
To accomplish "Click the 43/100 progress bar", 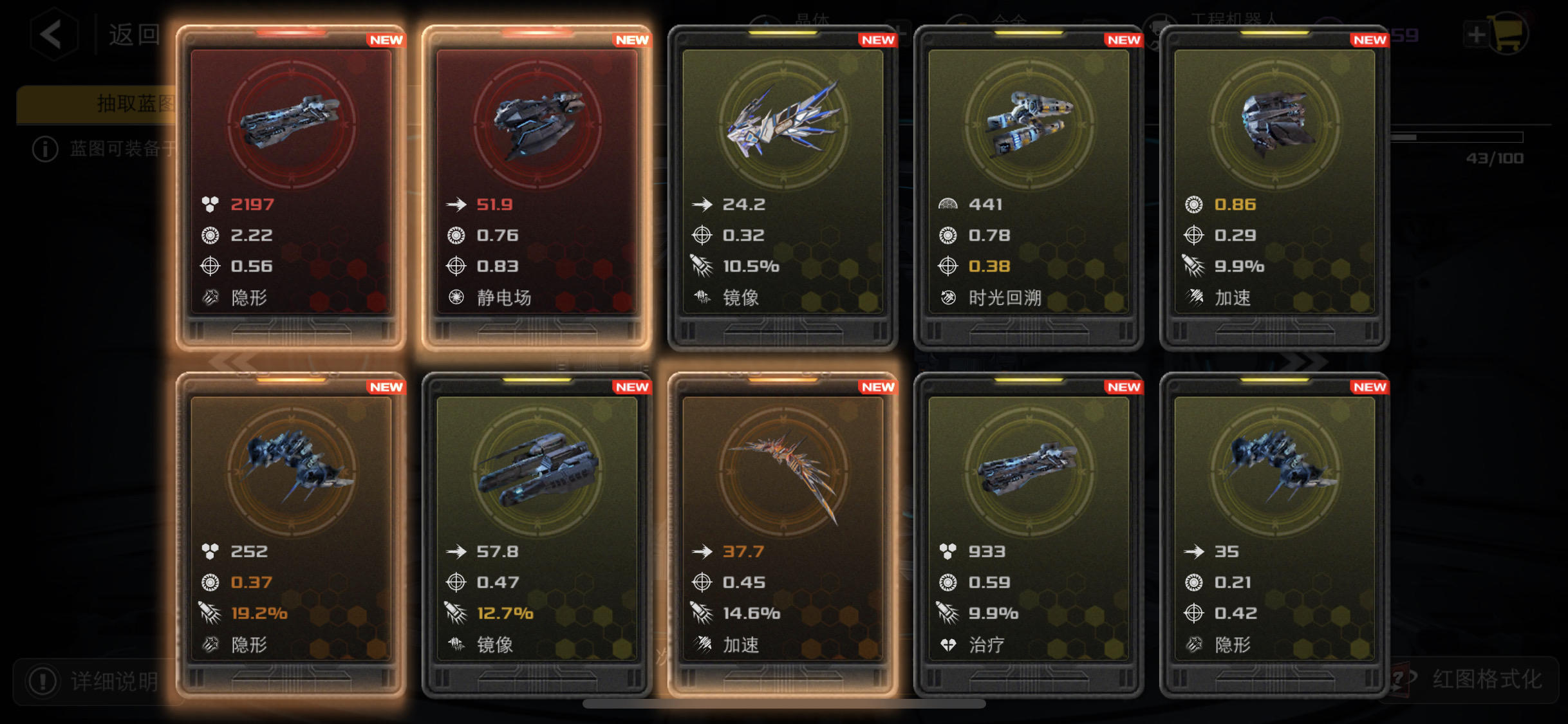I will click(1457, 137).
